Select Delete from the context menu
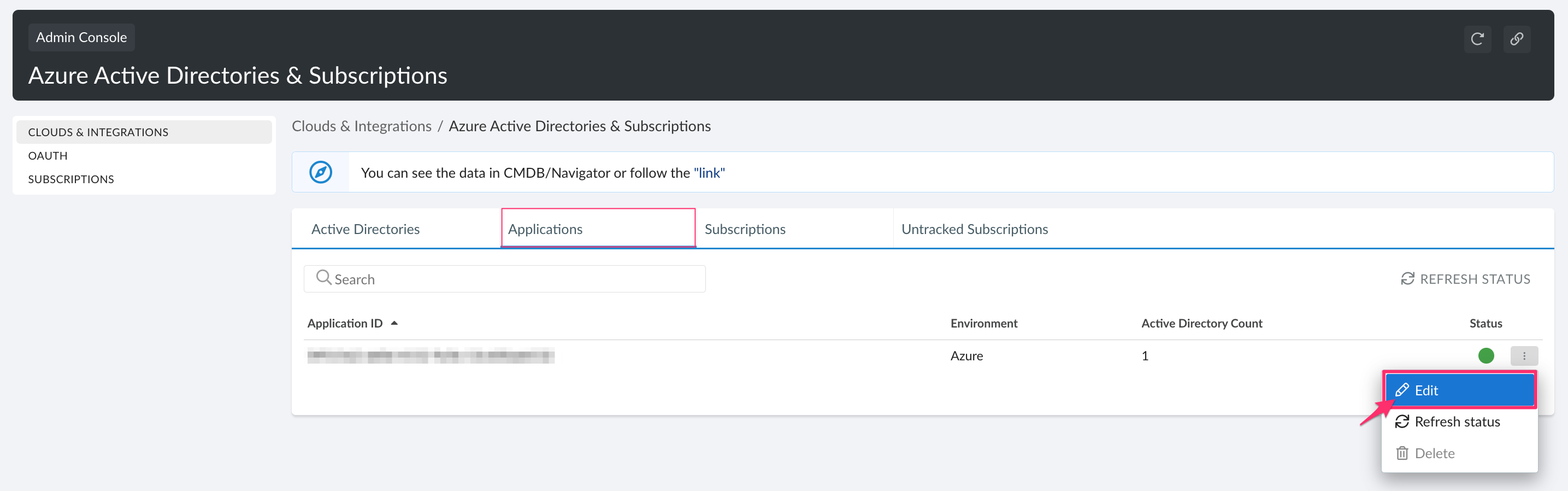 (1434, 453)
